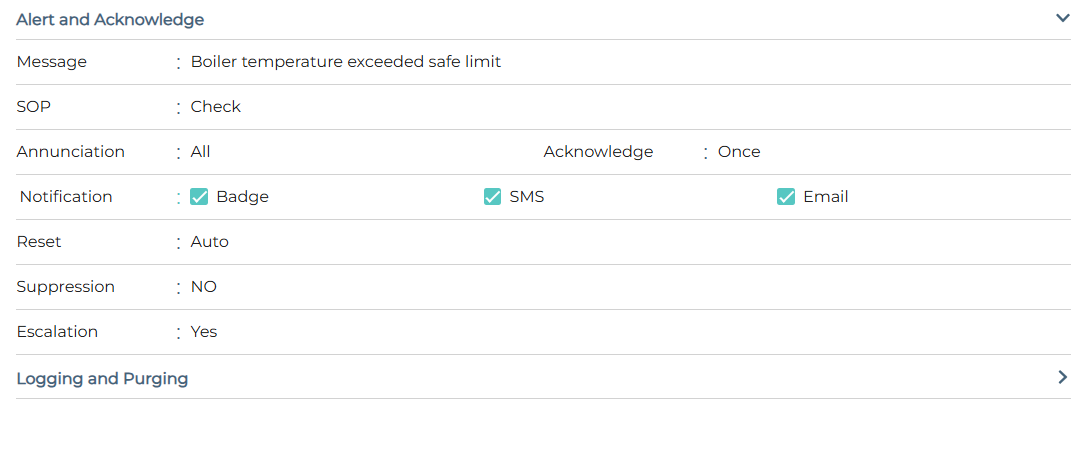This screenshot has width=1088, height=465.
Task: Click the Escalation value Yes
Action: pyautogui.click(x=203, y=332)
